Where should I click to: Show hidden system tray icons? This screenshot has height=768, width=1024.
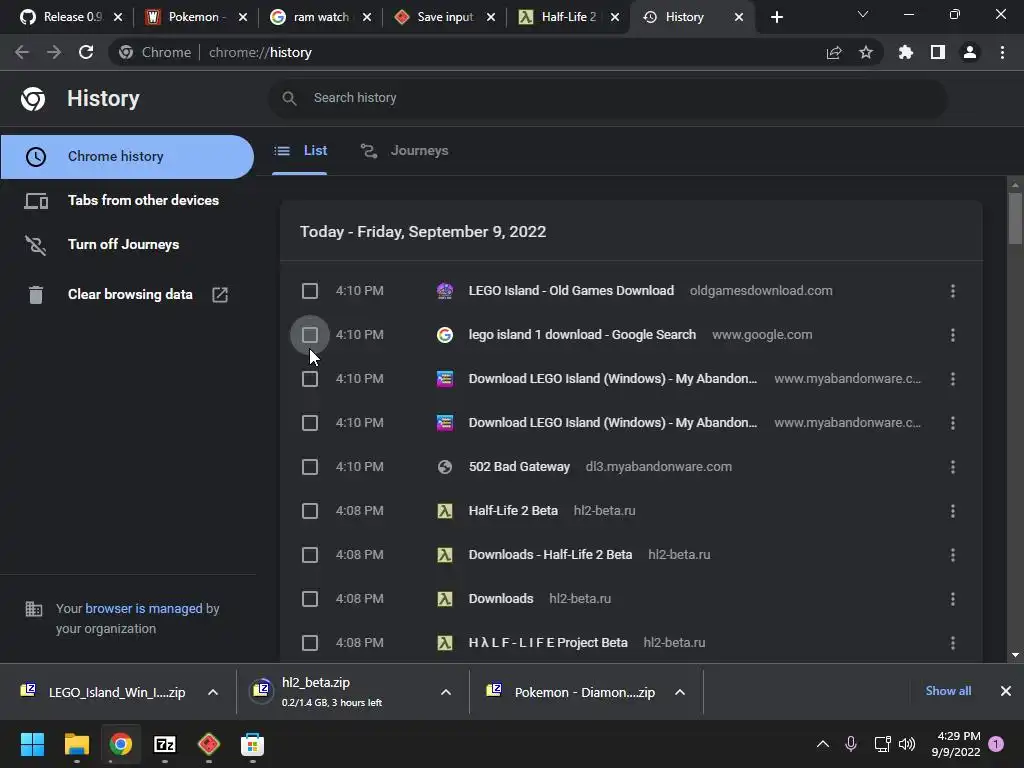coord(823,744)
